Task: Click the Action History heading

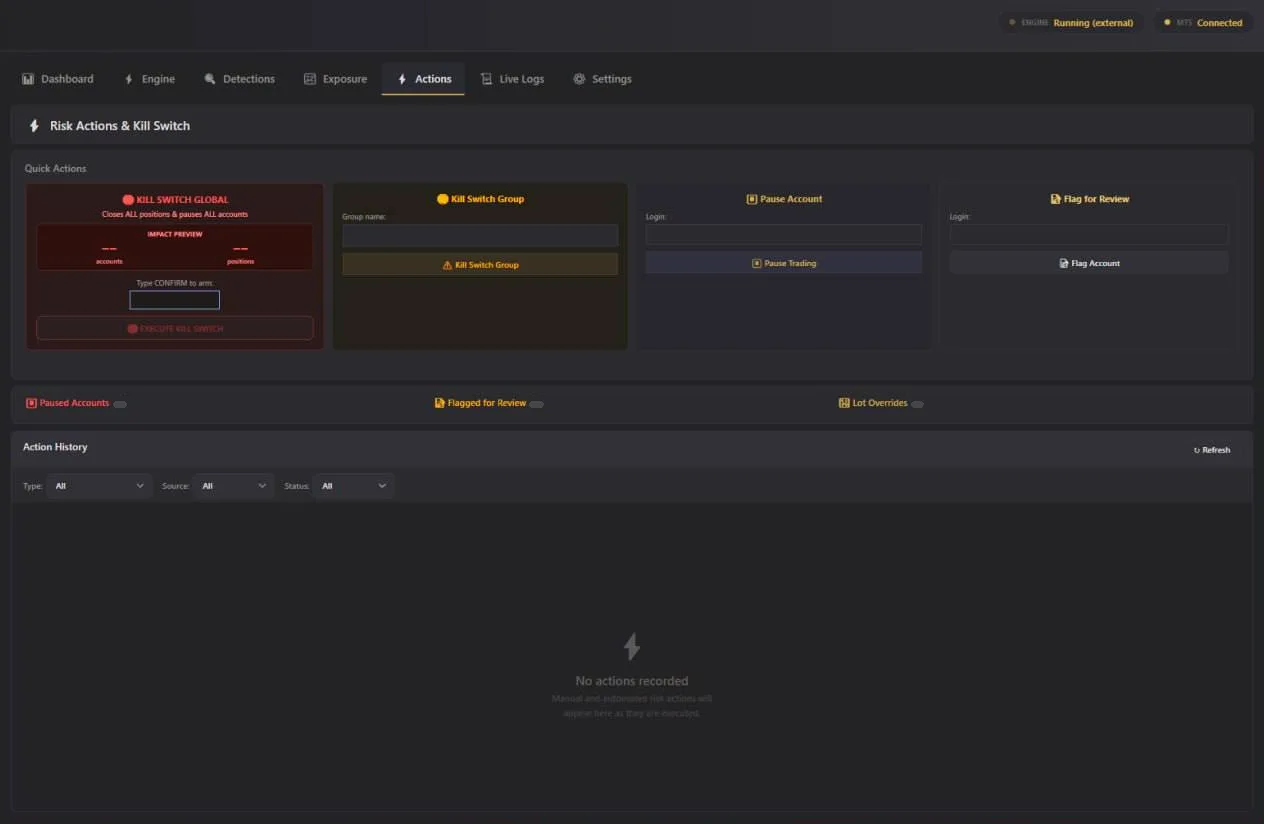Action: tap(55, 447)
